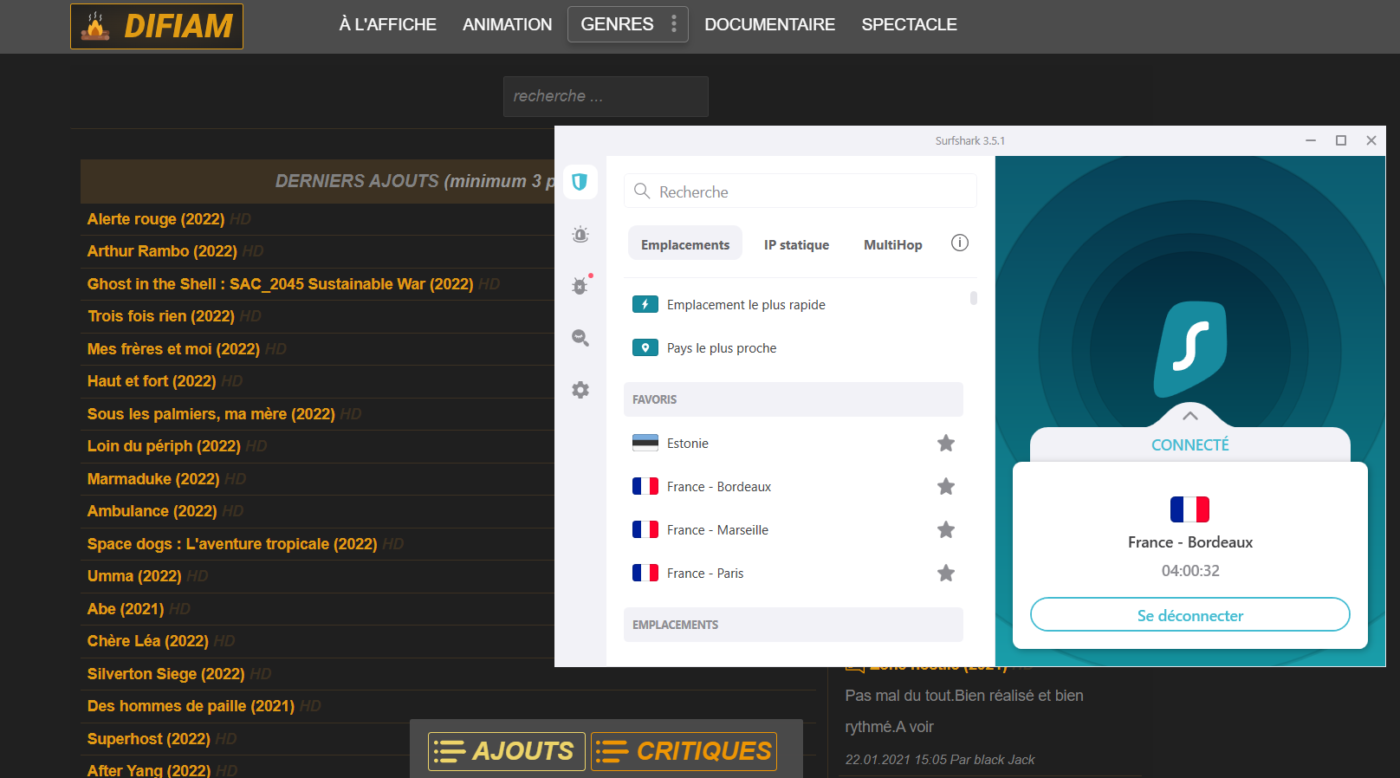Viewport: 1400px width, 778px height.
Task: Open the Trois fois rien (2022) link
Action: pyautogui.click(x=161, y=316)
